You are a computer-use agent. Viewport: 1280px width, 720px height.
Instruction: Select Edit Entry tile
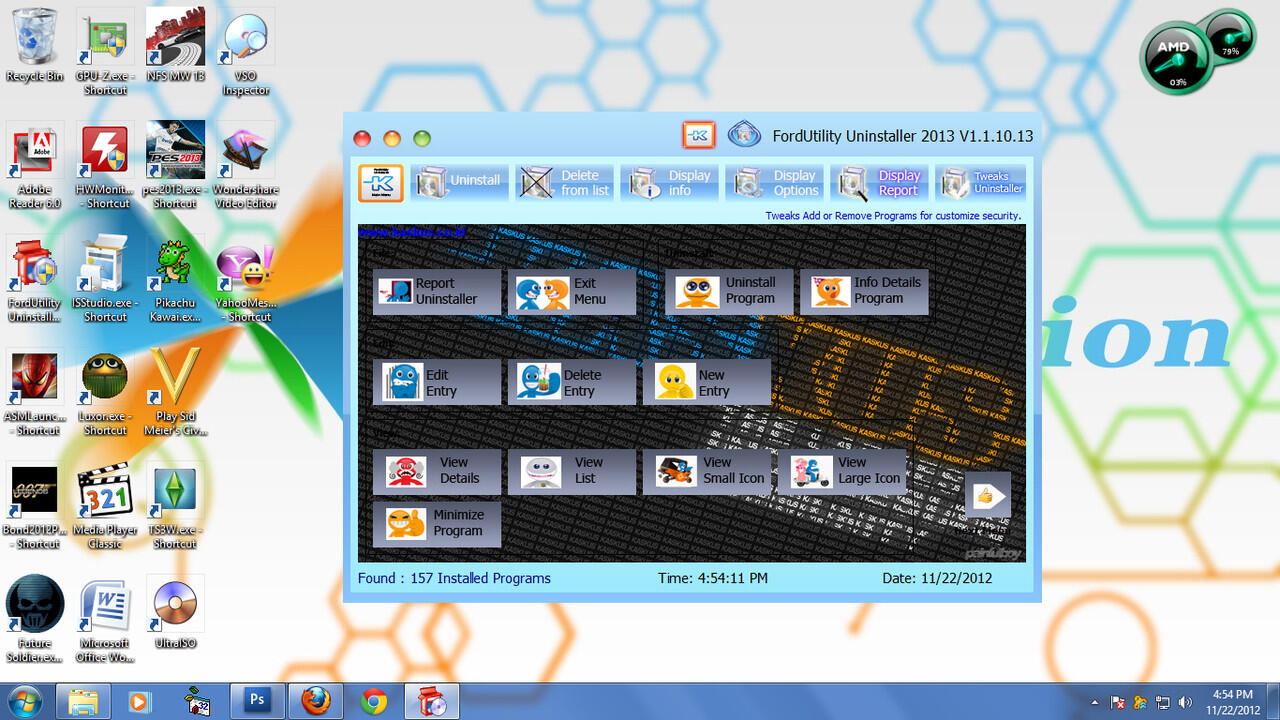point(437,382)
